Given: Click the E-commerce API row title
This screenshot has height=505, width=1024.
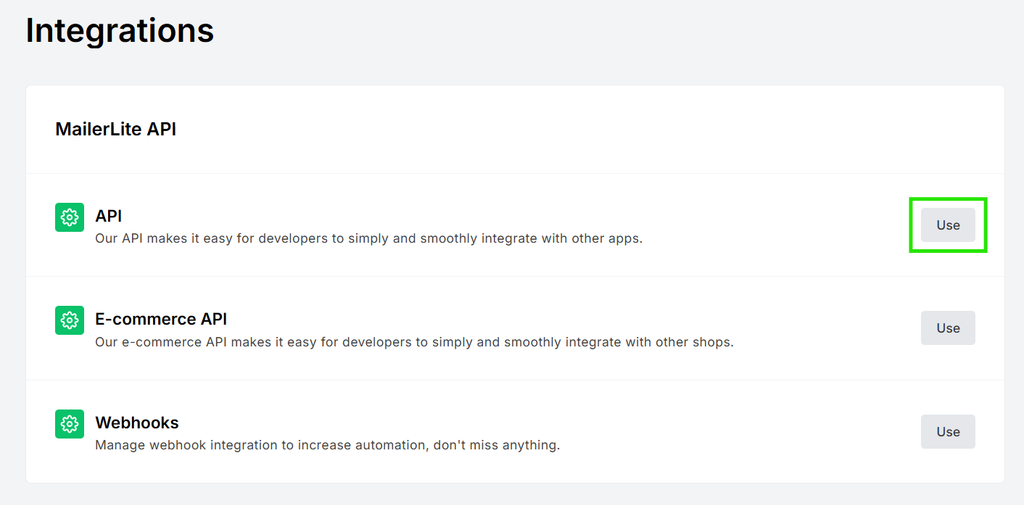Looking at the screenshot, I should [x=161, y=319].
